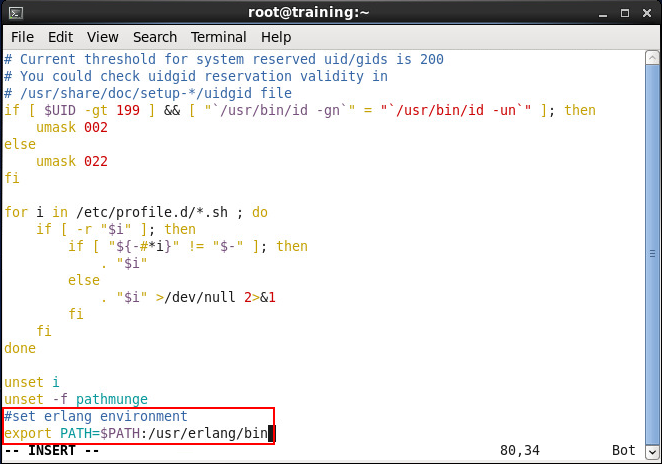
Task: Click the '-- INSERT --' mode indicator
Action: 52,450
